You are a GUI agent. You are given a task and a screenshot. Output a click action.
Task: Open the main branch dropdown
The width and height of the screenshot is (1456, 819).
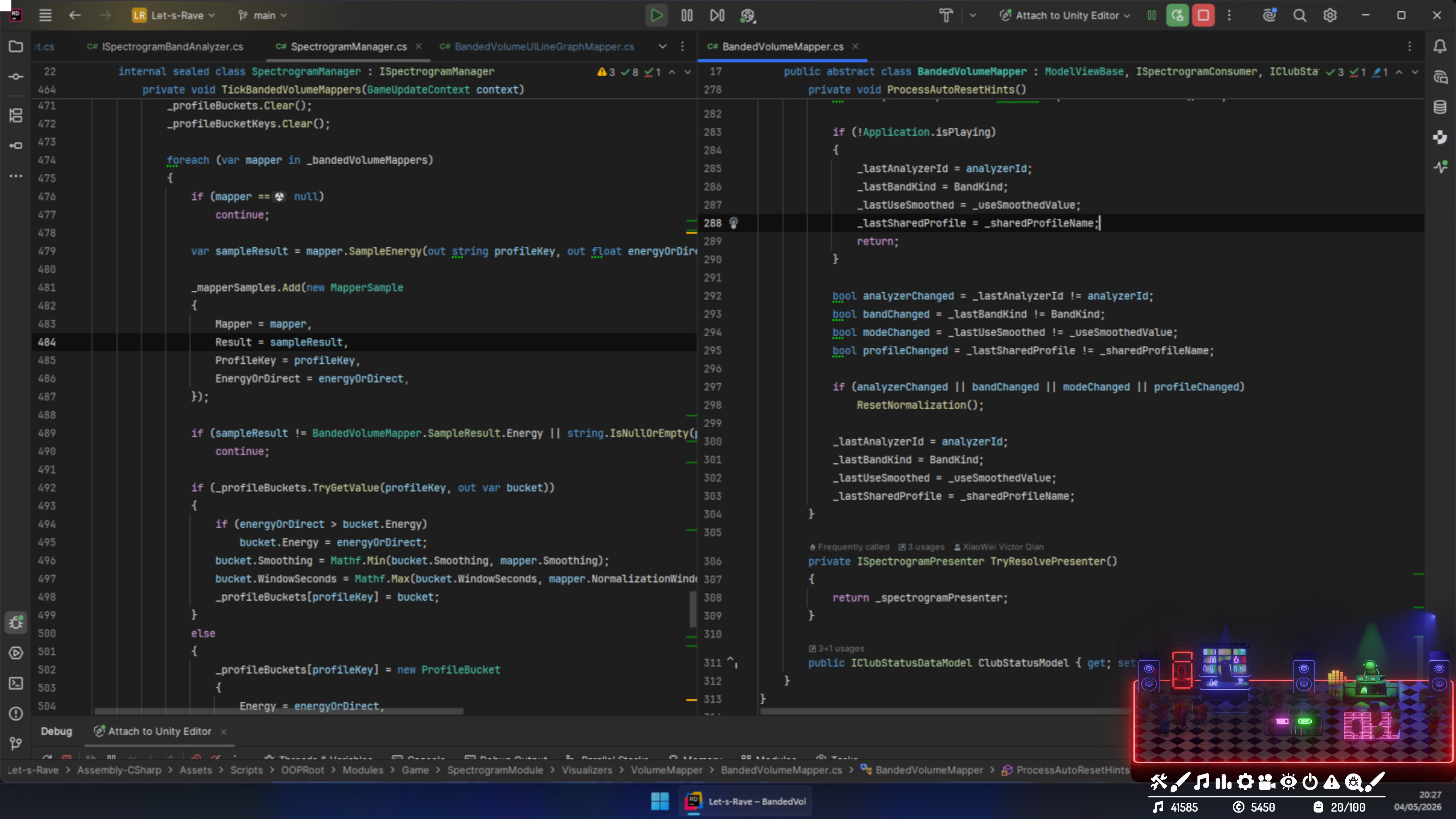pyautogui.click(x=262, y=15)
